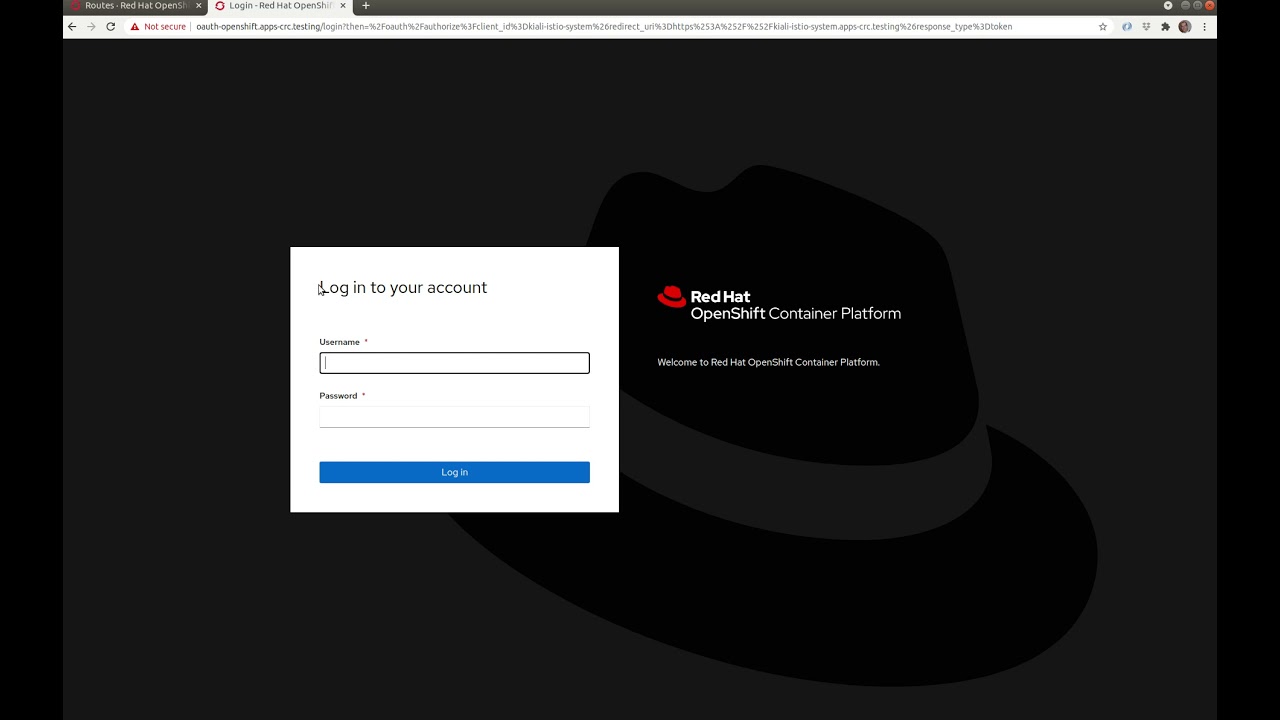Click the blue Log in button
Viewport: 1280px width, 720px height.
(x=454, y=472)
